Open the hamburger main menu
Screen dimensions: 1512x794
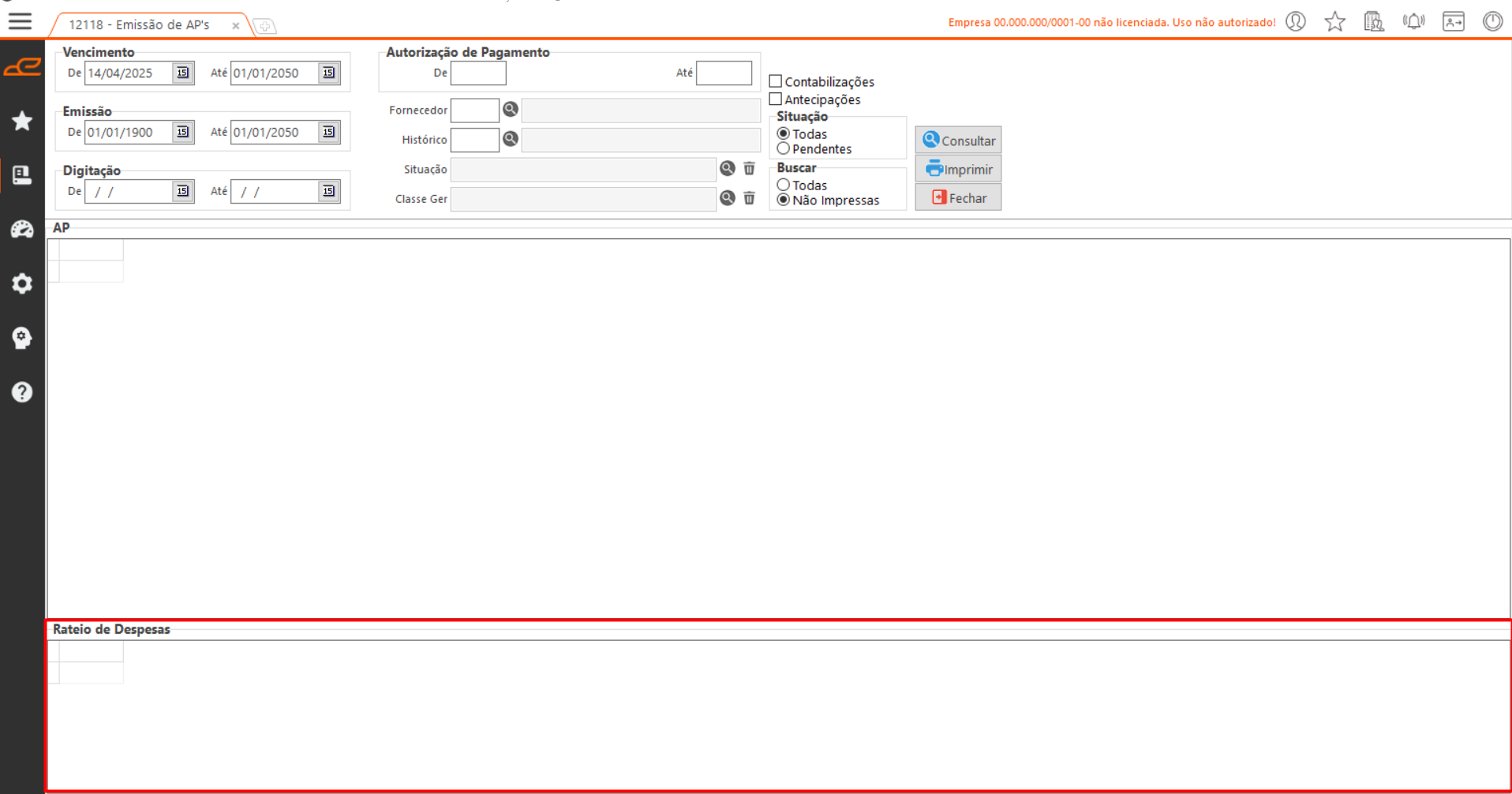(x=21, y=21)
